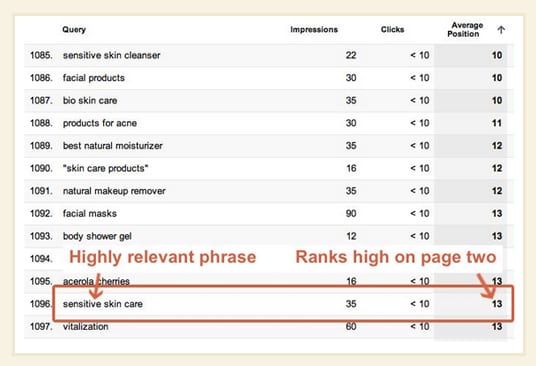
Task: Open 'best natural moisturizer' query
Action: 112,146
